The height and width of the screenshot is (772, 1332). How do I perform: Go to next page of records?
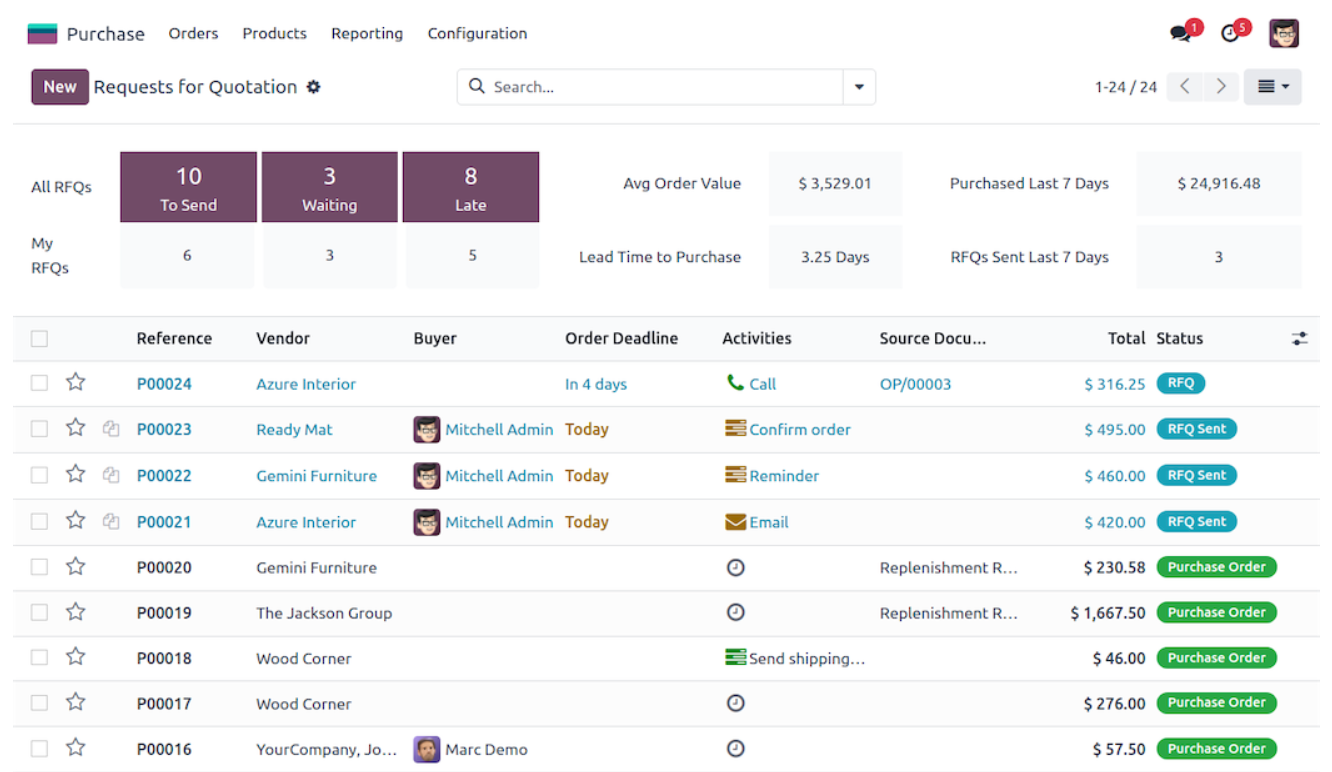tap(1220, 87)
